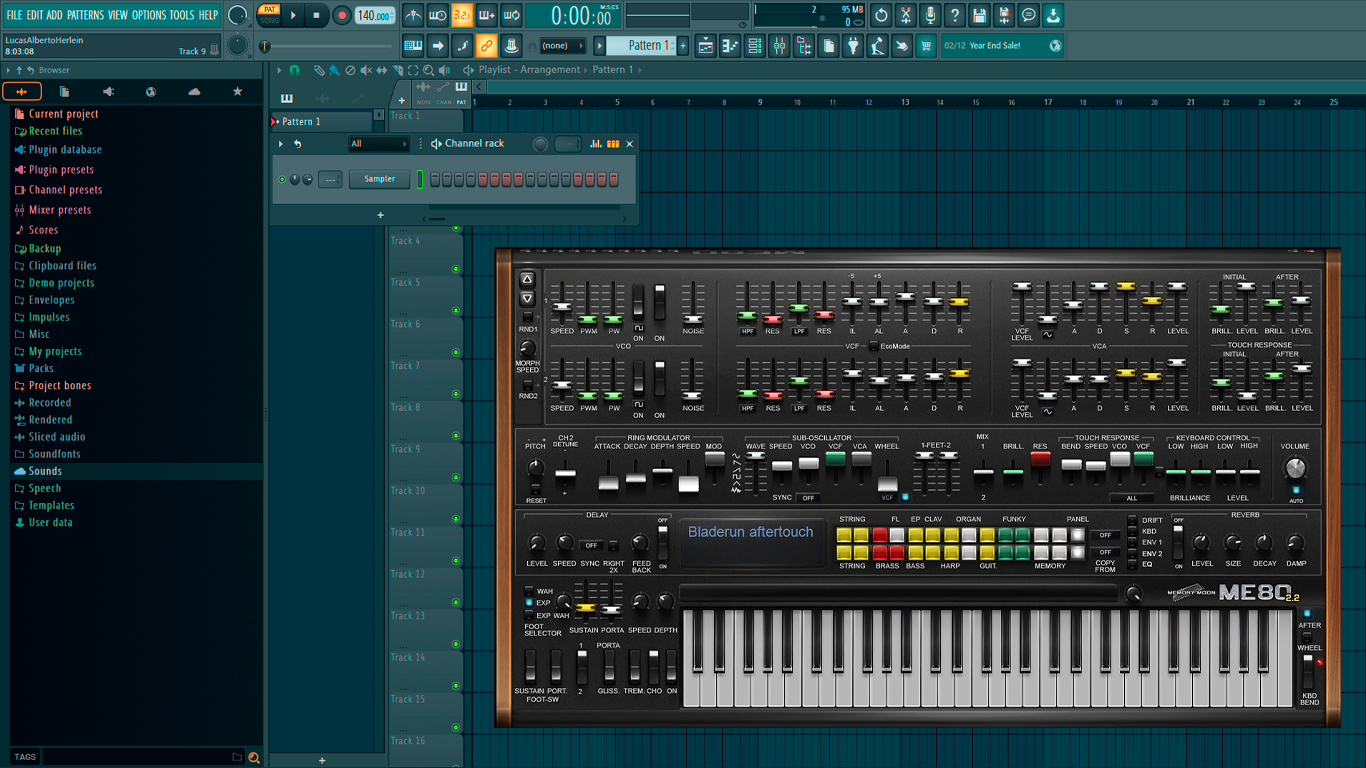Click the Stop transport button
Screen dimensions: 1366x768
(316, 15)
